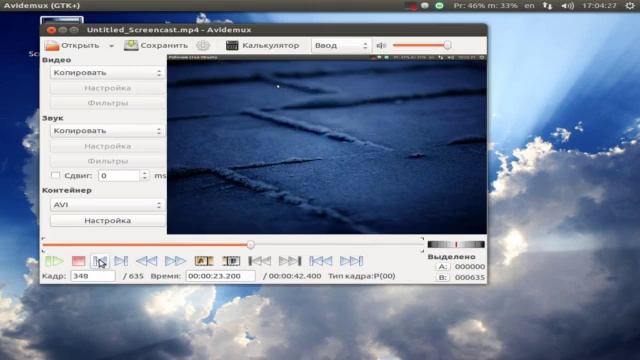
Task: Click the green Play button
Action: [x=54, y=261]
